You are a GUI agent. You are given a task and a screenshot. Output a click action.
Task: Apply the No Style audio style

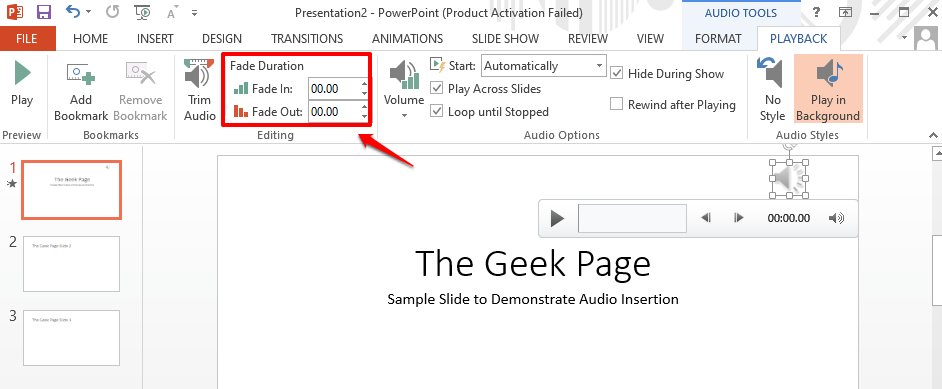[772, 89]
